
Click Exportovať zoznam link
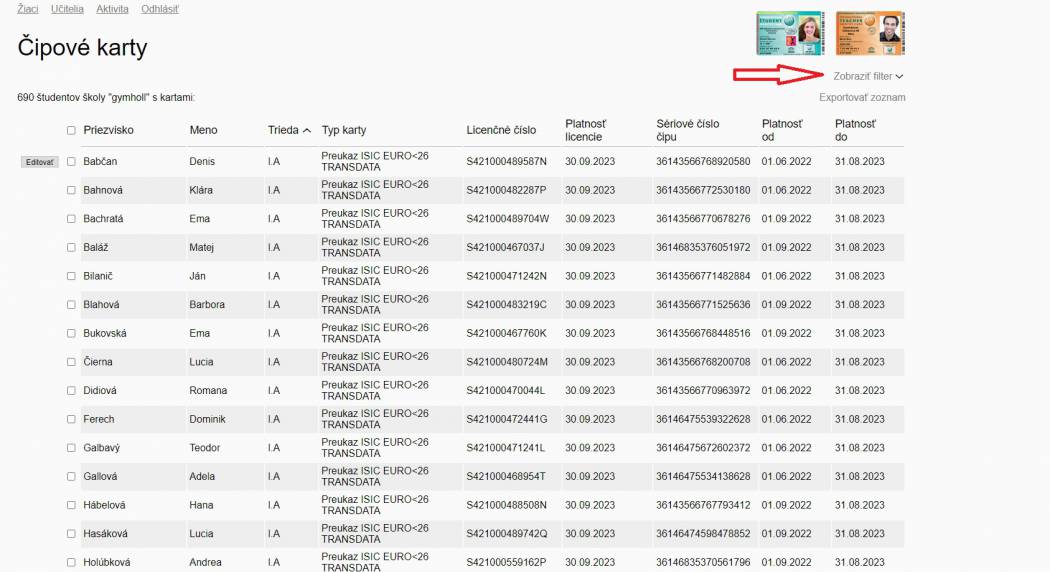[x=861, y=98]
